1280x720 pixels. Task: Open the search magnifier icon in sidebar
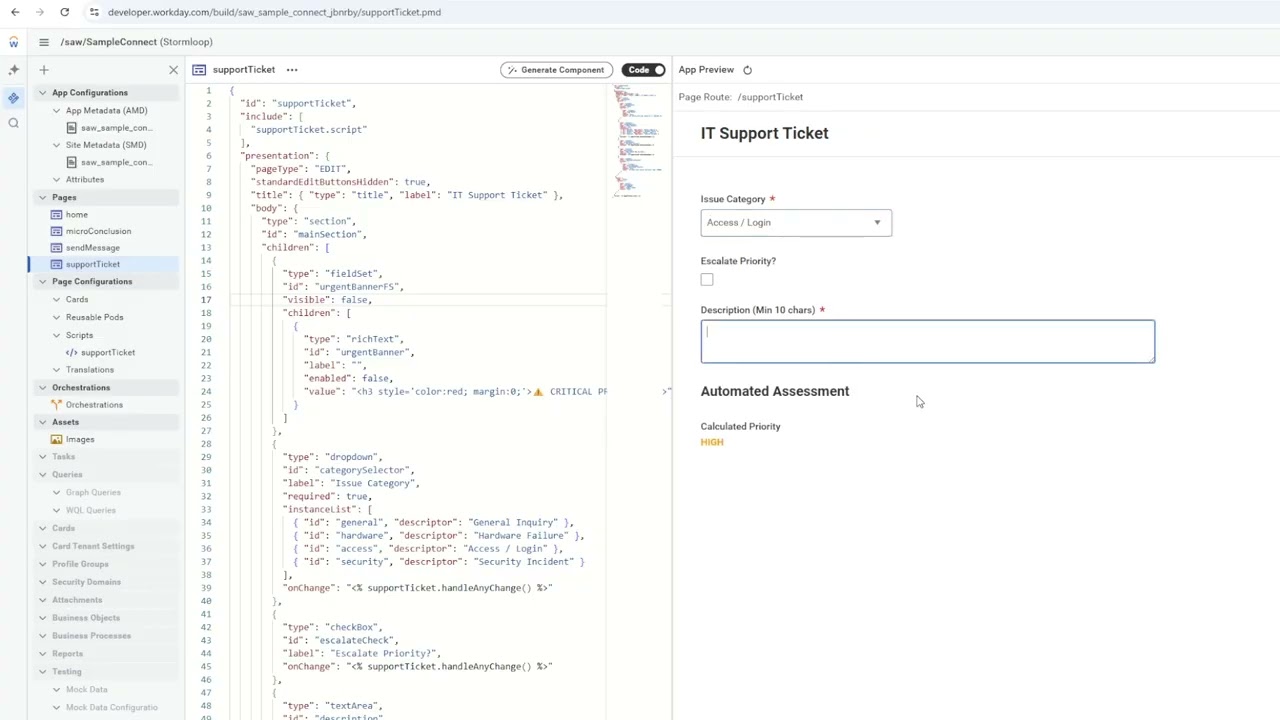coord(13,123)
